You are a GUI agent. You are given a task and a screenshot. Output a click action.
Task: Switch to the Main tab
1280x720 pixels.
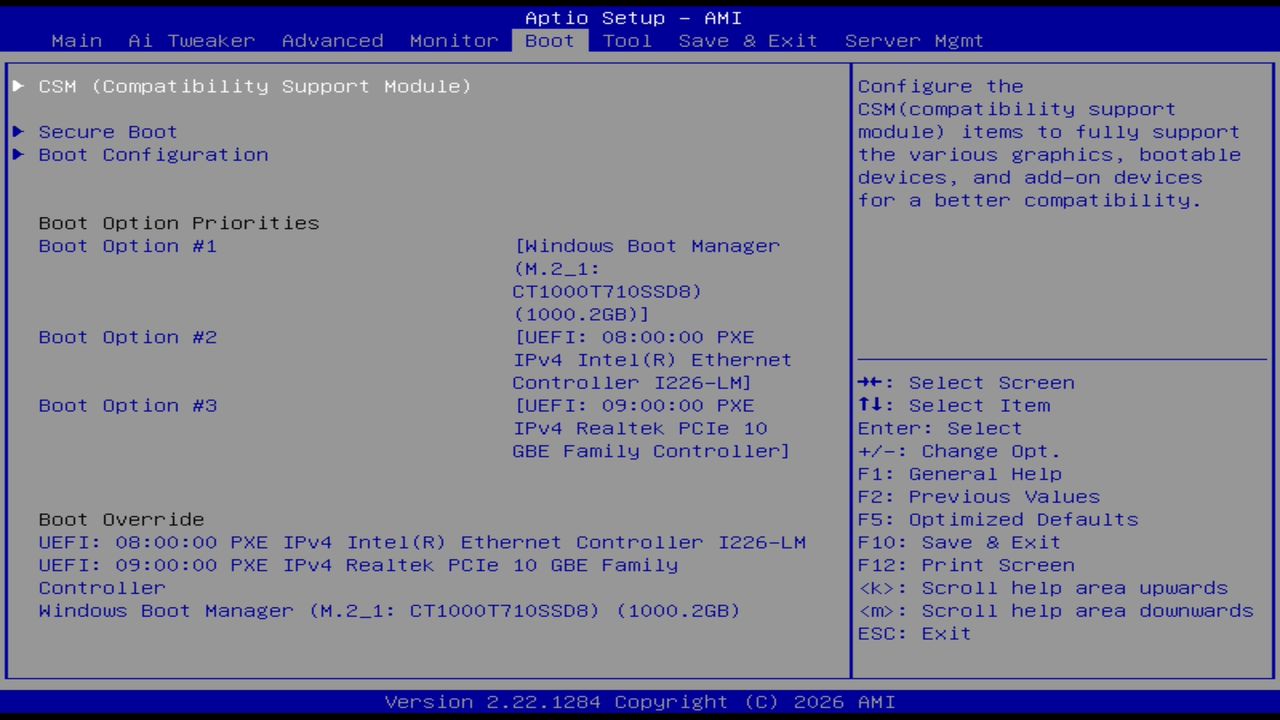click(77, 41)
